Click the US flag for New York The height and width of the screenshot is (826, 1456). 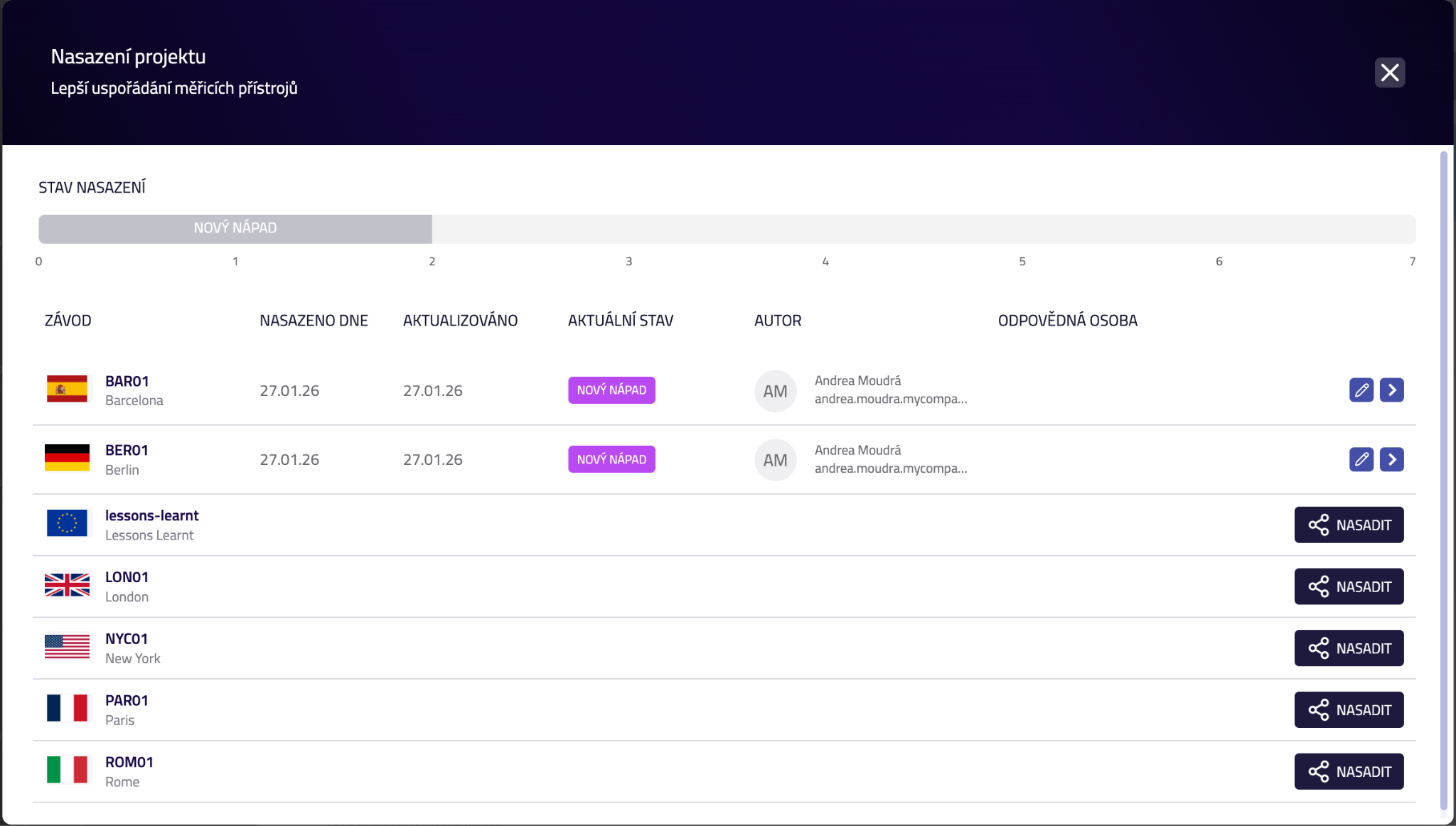(67, 647)
